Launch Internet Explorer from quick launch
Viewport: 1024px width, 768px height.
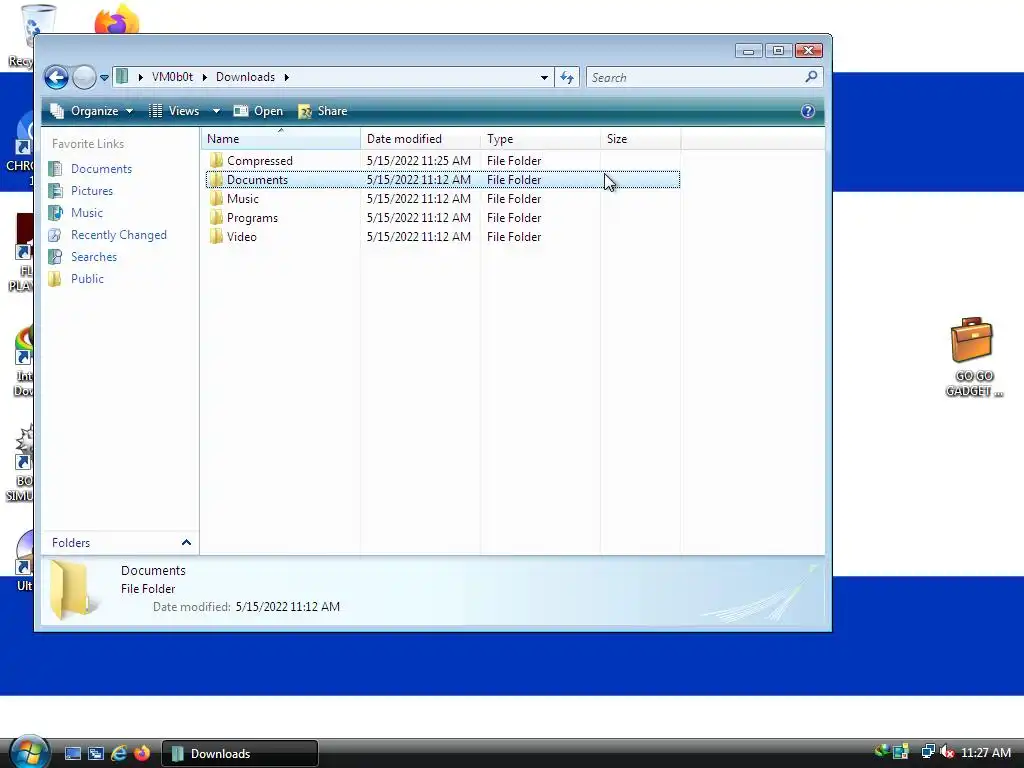pos(119,754)
